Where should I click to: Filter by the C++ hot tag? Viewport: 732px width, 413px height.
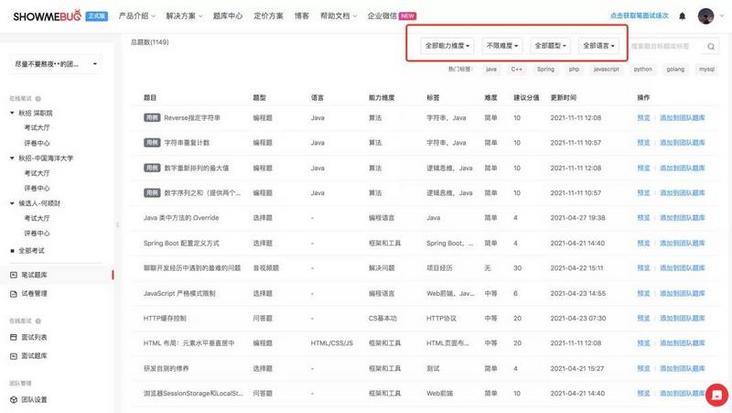point(516,69)
